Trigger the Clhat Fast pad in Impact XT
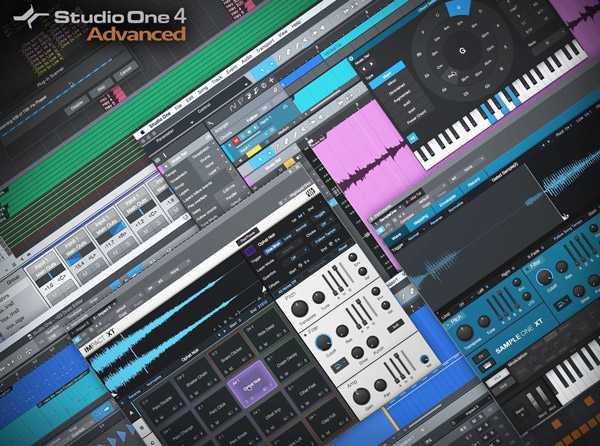This screenshot has width=600, height=446. coord(306,391)
